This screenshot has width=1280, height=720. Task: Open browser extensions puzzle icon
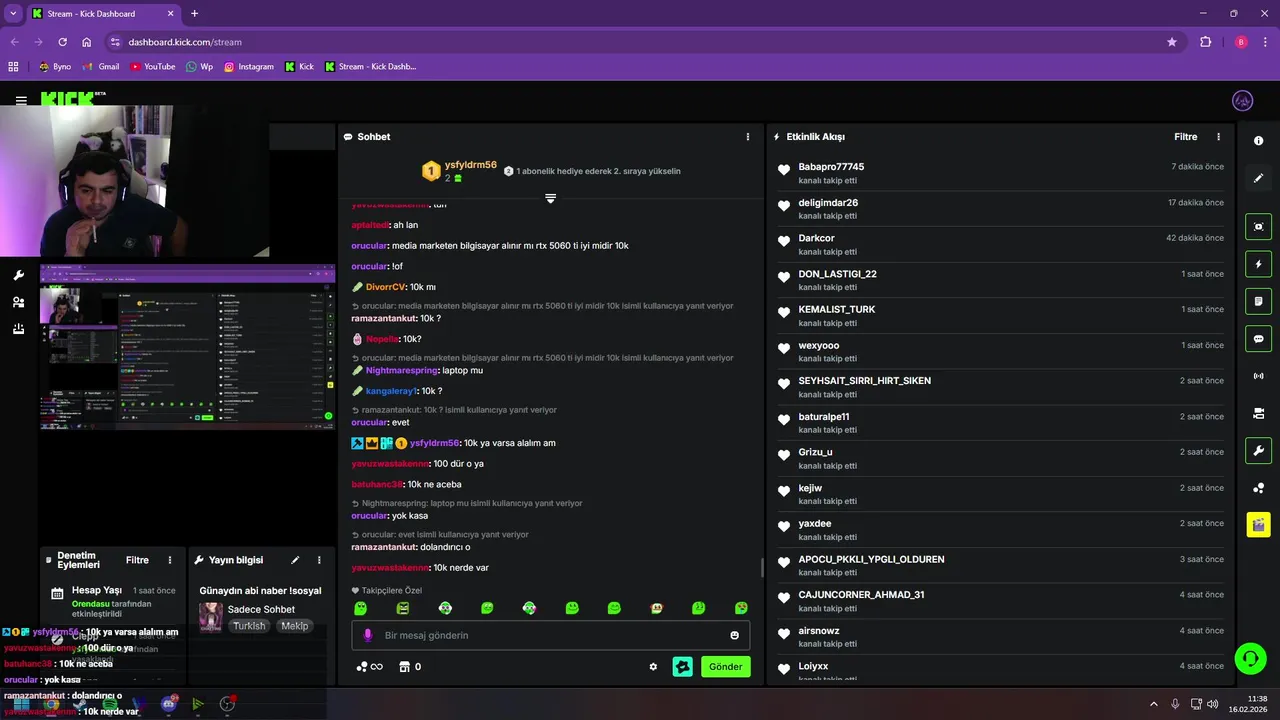click(1205, 42)
